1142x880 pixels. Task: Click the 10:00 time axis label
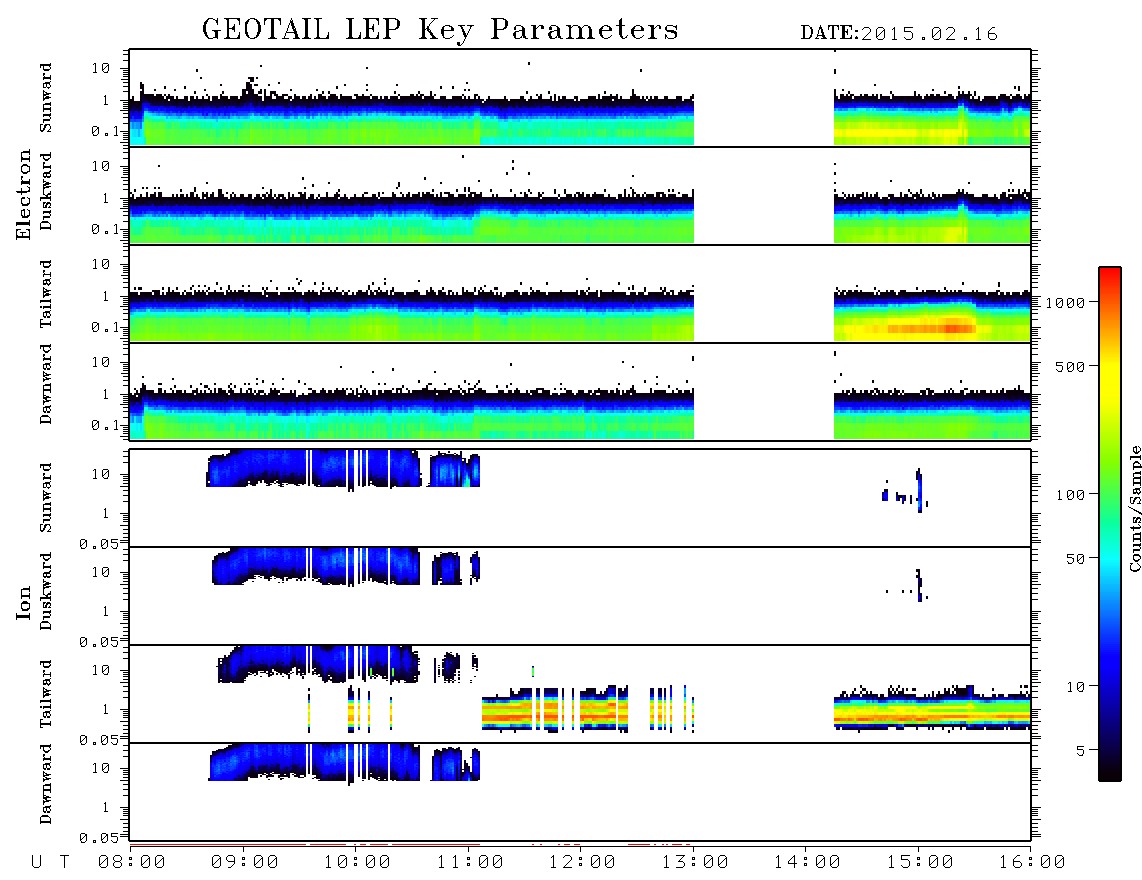[x=357, y=863]
